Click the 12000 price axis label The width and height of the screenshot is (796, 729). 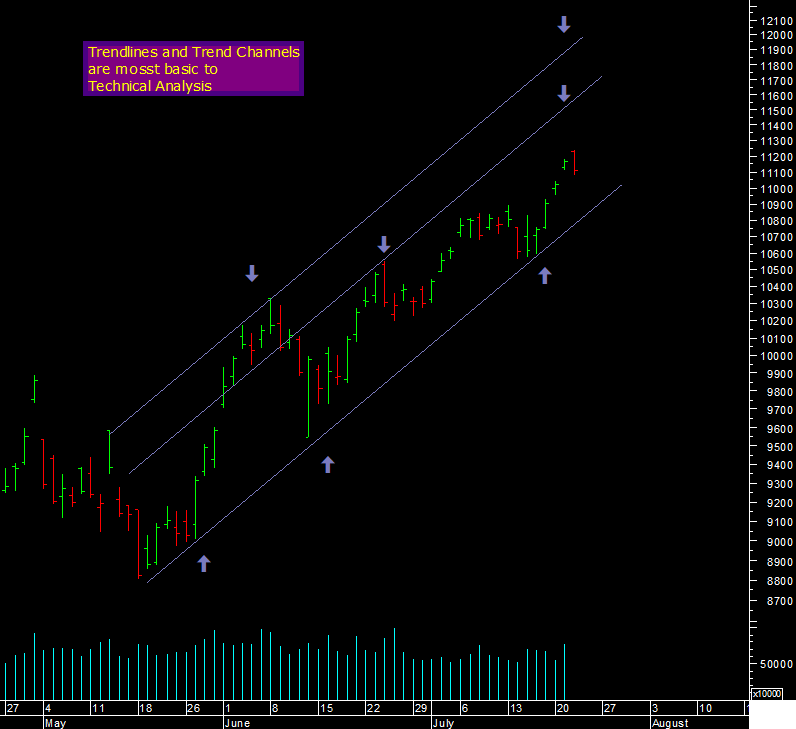(776, 35)
